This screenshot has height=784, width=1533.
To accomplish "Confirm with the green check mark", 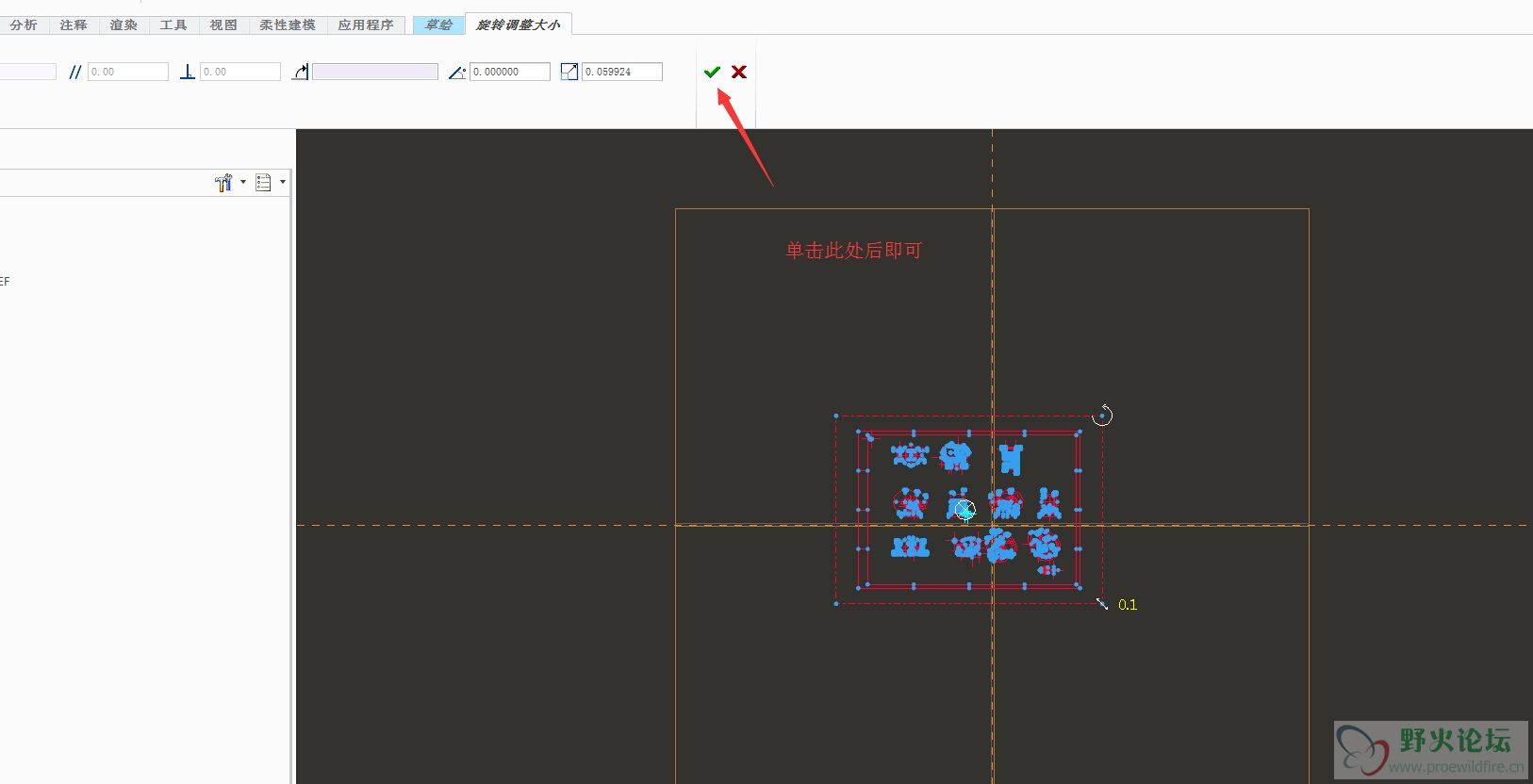I will 712,72.
